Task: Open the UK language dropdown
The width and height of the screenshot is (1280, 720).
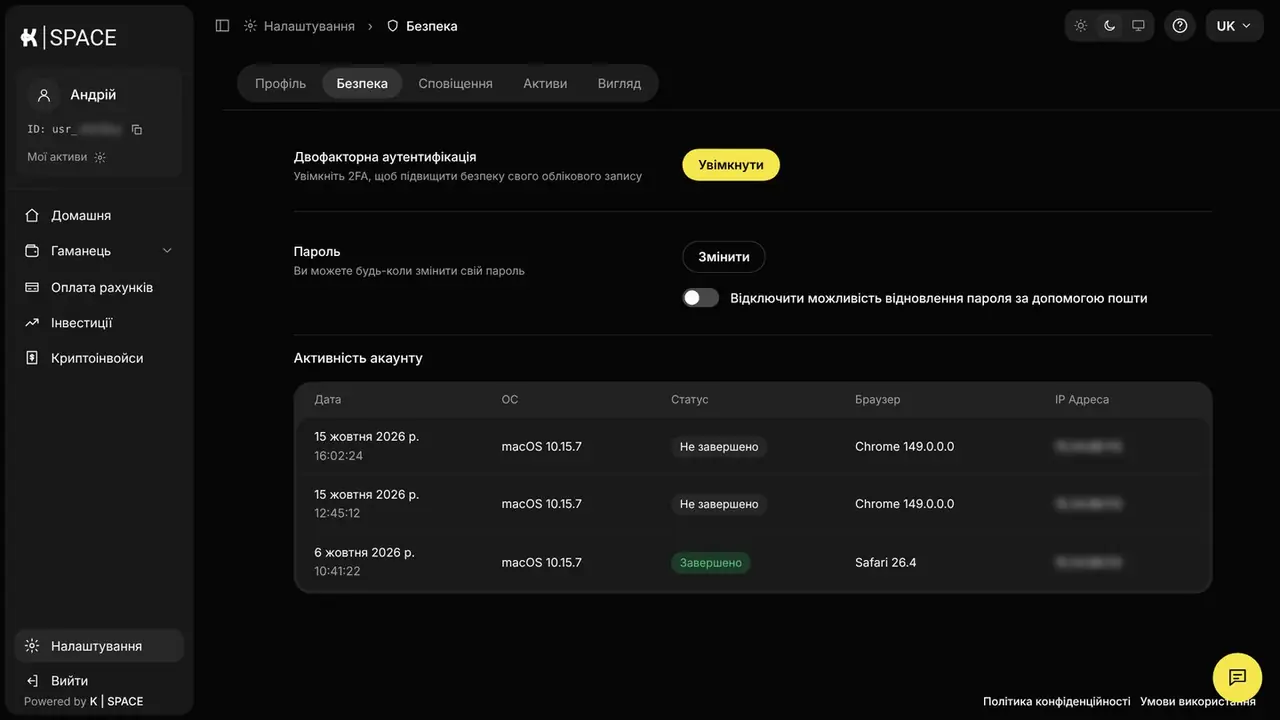Action: (x=1234, y=26)
